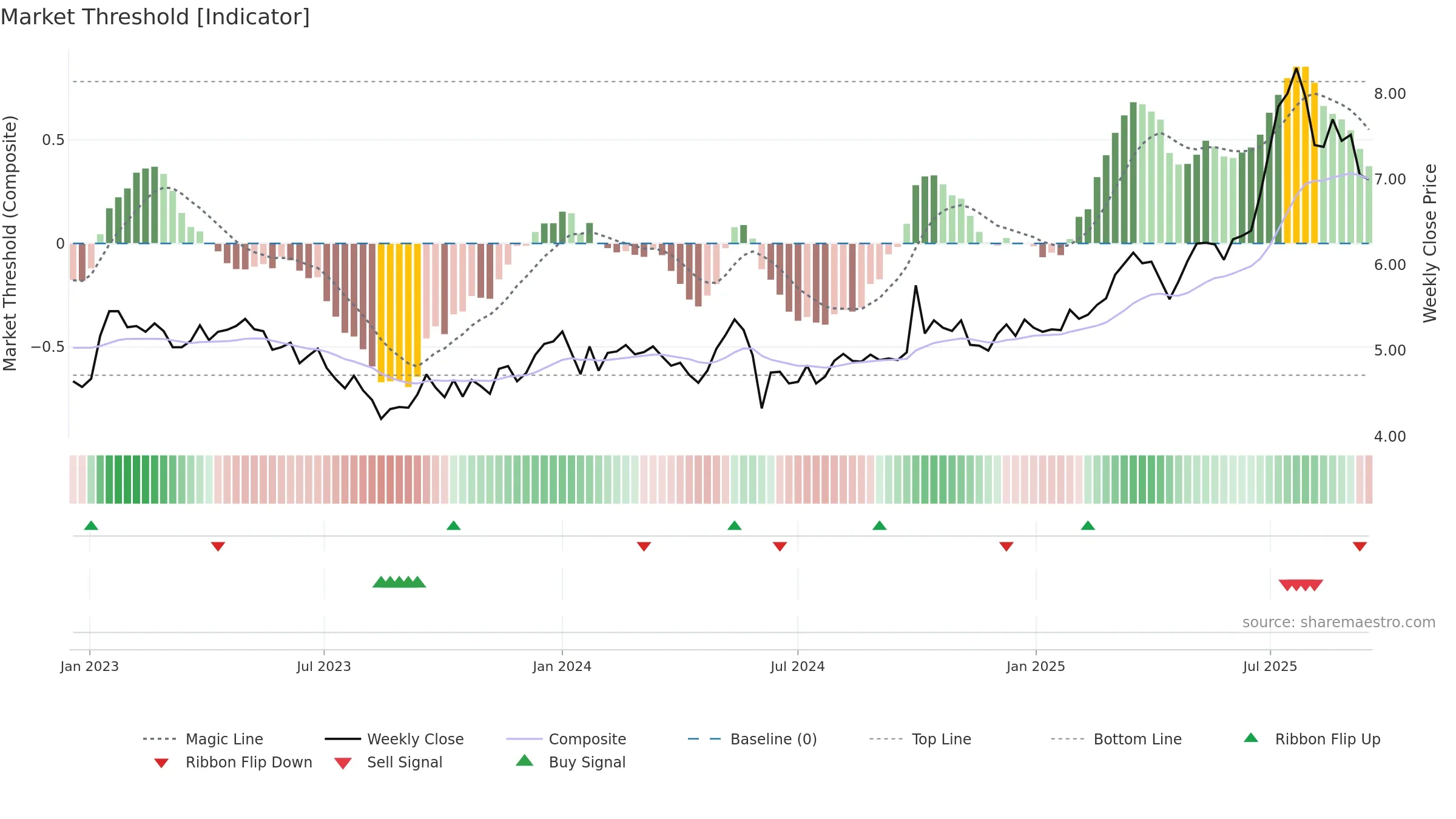Click the red sell signal triangle cluster

pos(1301,585)
